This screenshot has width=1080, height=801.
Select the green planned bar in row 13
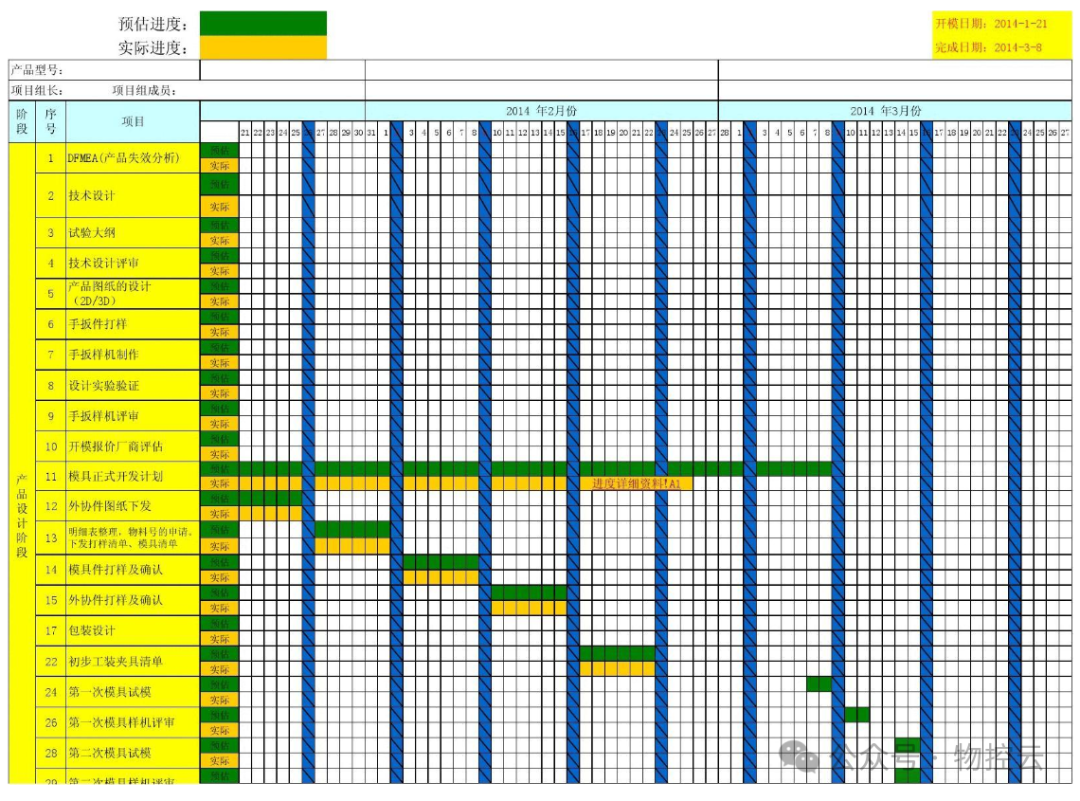[x=353, y=530]
